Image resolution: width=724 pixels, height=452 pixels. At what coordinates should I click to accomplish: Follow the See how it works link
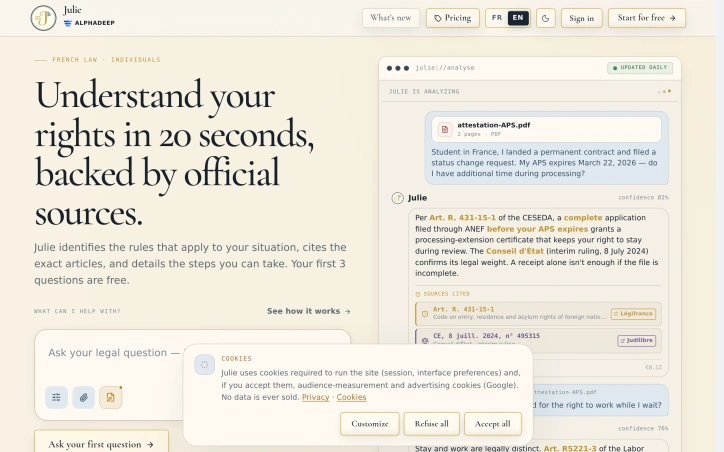tap(308, 311)
